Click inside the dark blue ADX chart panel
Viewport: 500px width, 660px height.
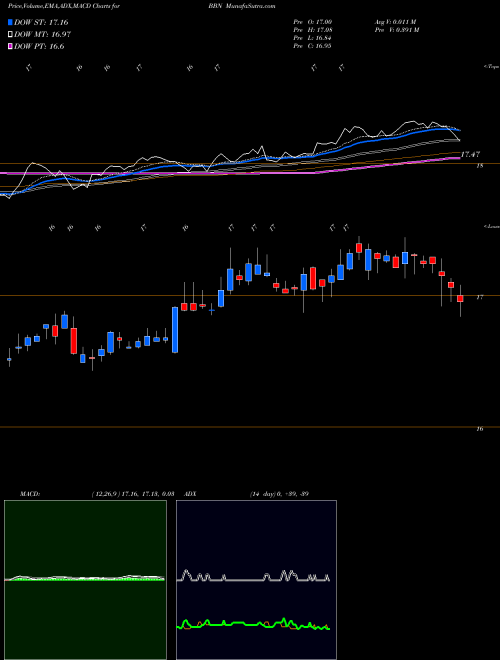pyautogui.click(x=256, y=580)
